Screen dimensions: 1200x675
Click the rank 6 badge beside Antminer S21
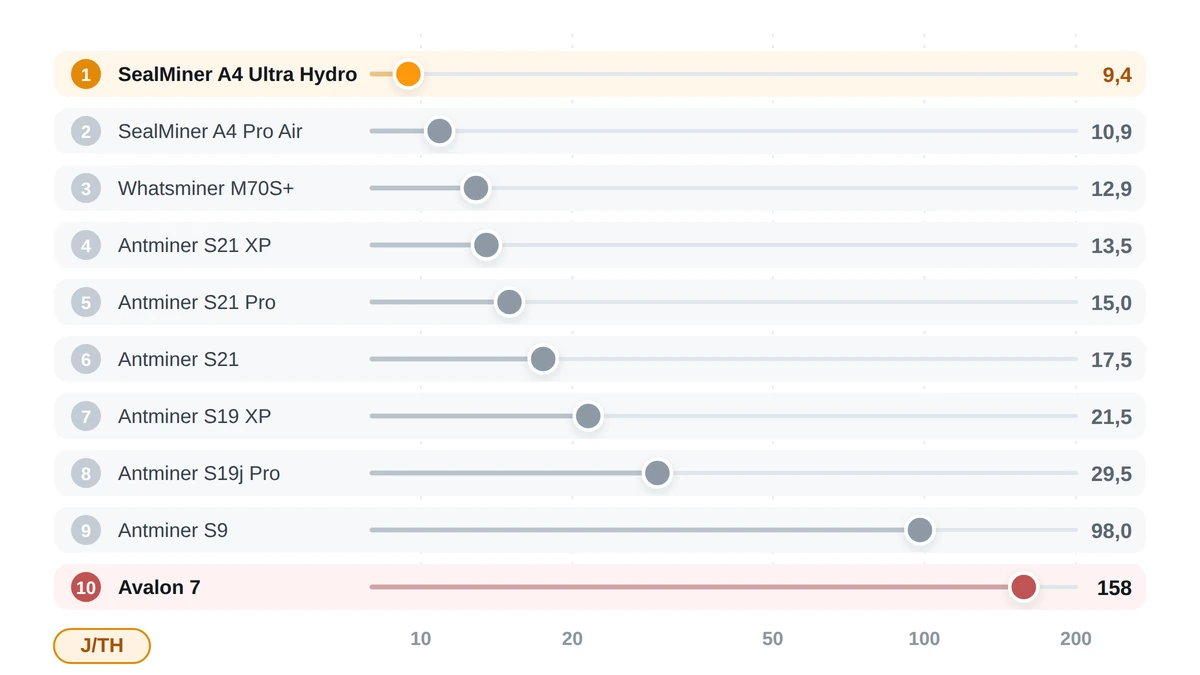tap(86, 359)
